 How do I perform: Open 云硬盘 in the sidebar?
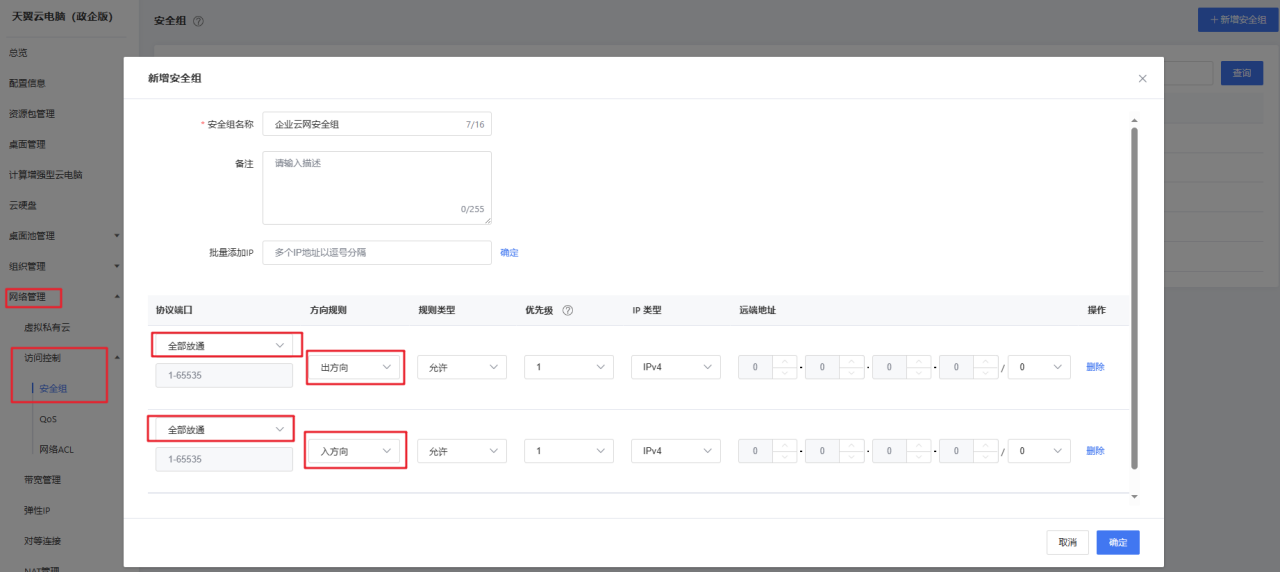click(22, 205)
